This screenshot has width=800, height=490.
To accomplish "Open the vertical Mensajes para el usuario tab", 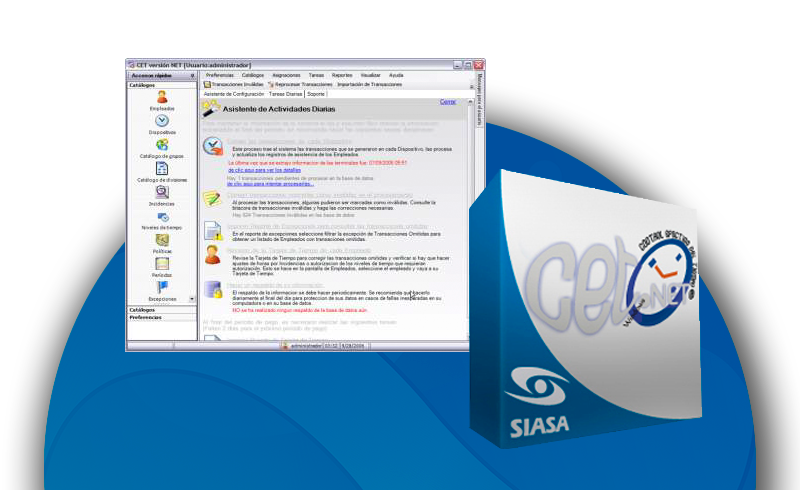I will 480,99.
